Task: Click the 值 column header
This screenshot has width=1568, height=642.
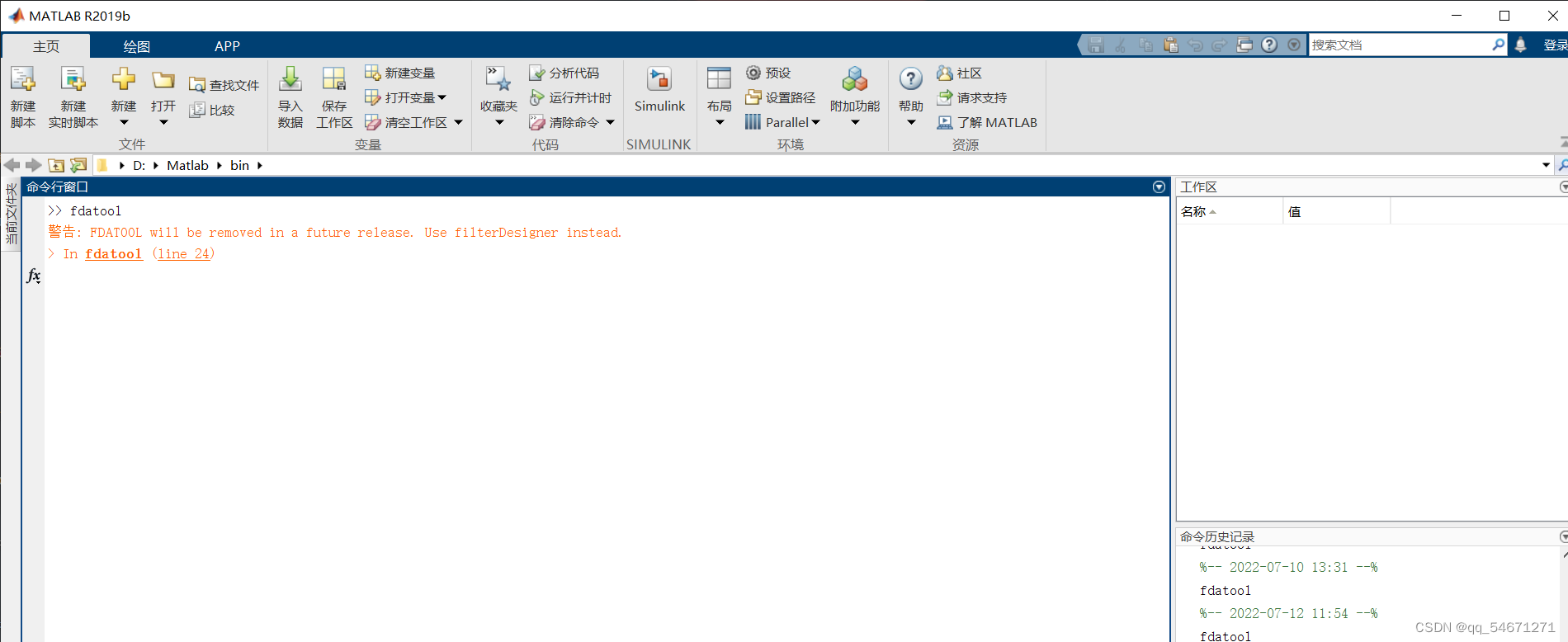Action: pyautogui.click(x=1336, y=212)
